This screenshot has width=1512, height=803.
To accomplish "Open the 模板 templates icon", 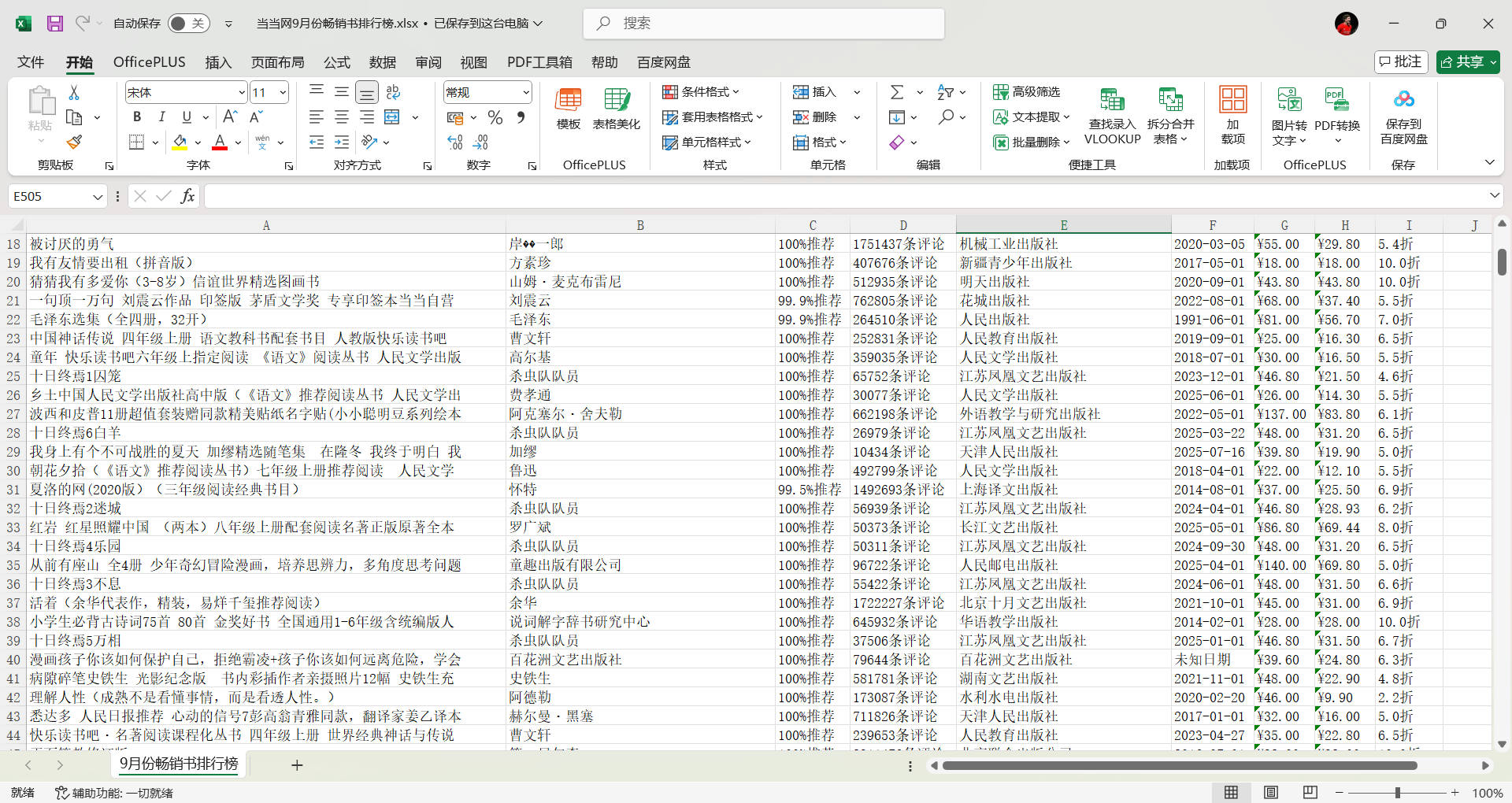I will click(x=569, y=109).
